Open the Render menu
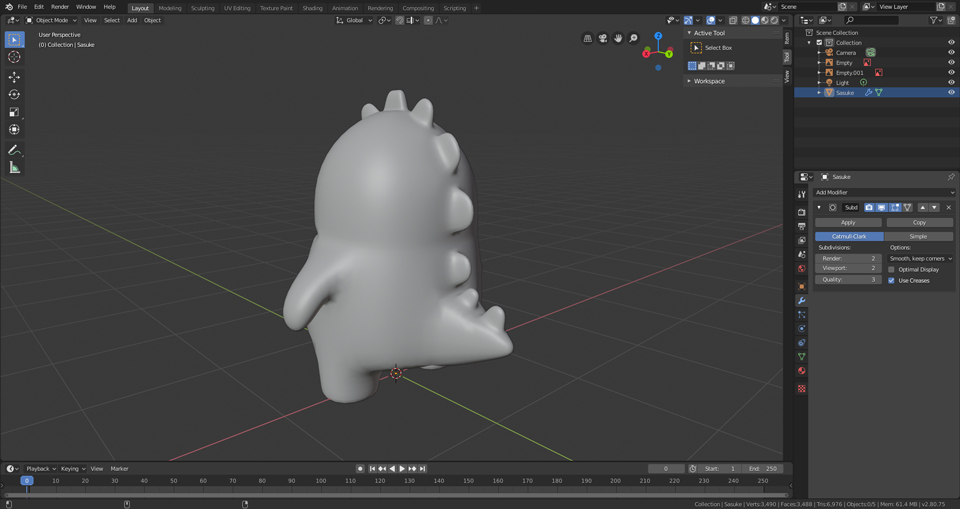Viewport: 960px width, 509px height. pos(60,7)
